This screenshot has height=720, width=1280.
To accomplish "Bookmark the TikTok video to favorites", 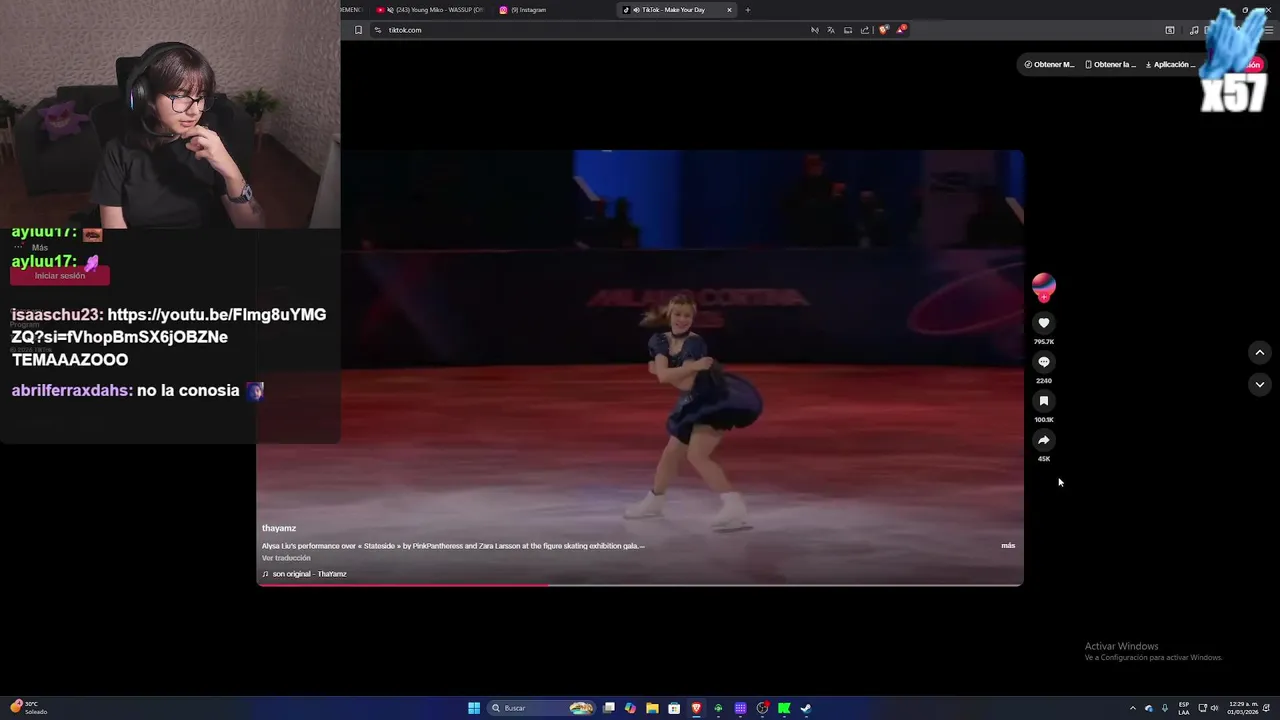I will (x=1044, y=401).
